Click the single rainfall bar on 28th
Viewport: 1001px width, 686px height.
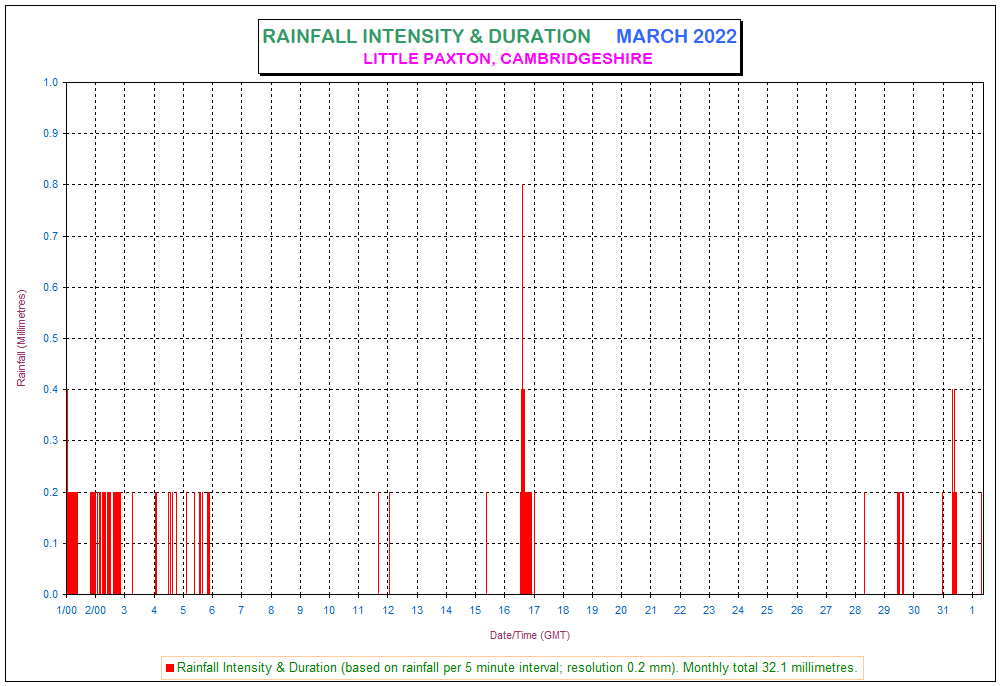point(864,543)
